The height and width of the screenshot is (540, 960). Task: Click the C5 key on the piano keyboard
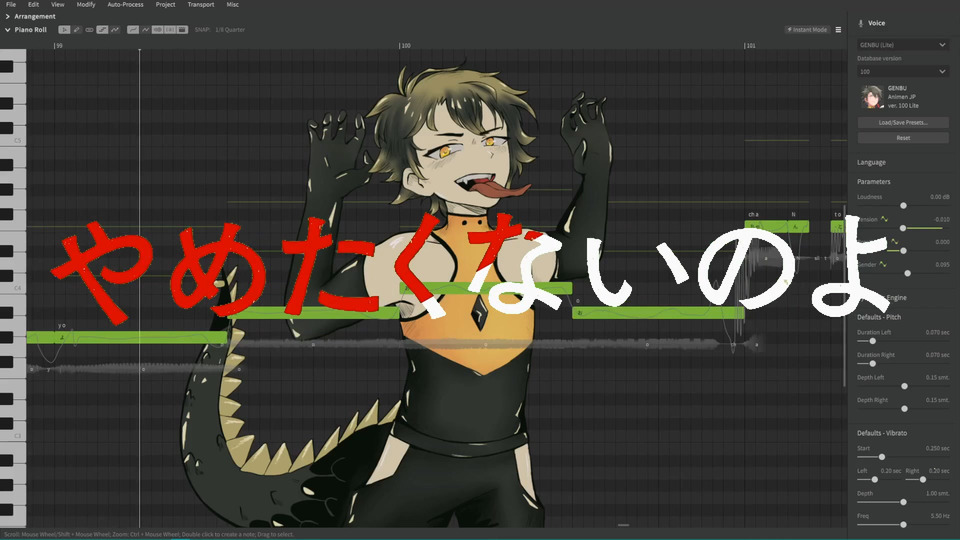click(13, 140)
